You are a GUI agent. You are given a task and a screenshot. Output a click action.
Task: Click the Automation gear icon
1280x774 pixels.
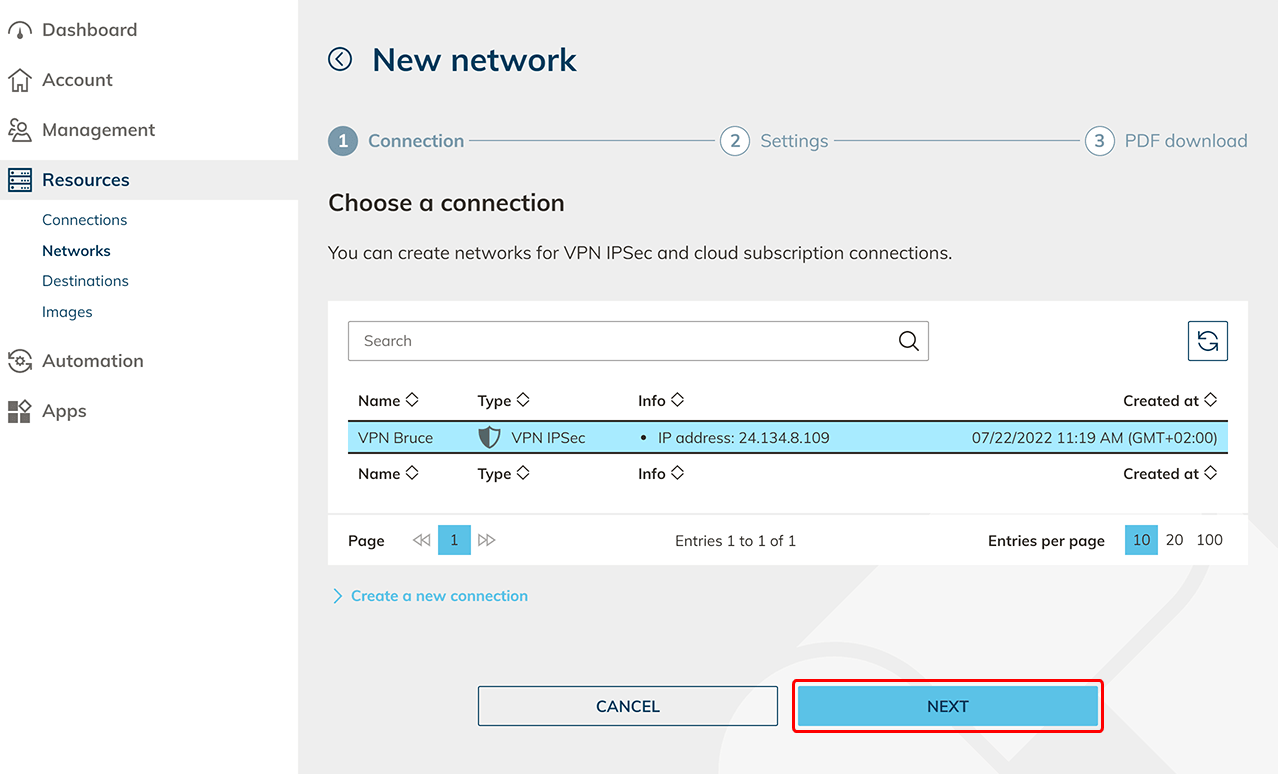click(x=19, y=361)
